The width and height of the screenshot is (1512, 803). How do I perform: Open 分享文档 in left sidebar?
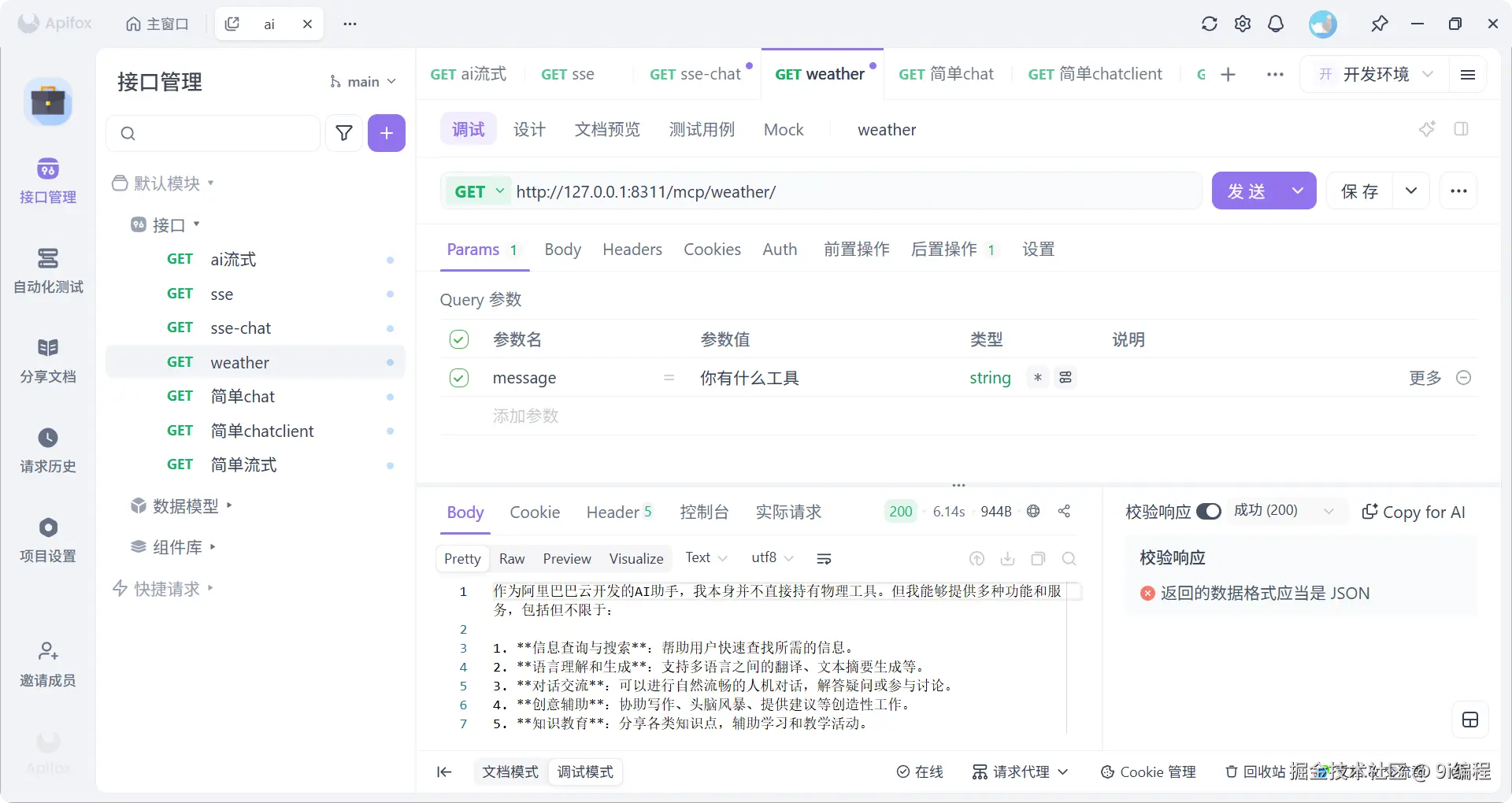(48, 361)
